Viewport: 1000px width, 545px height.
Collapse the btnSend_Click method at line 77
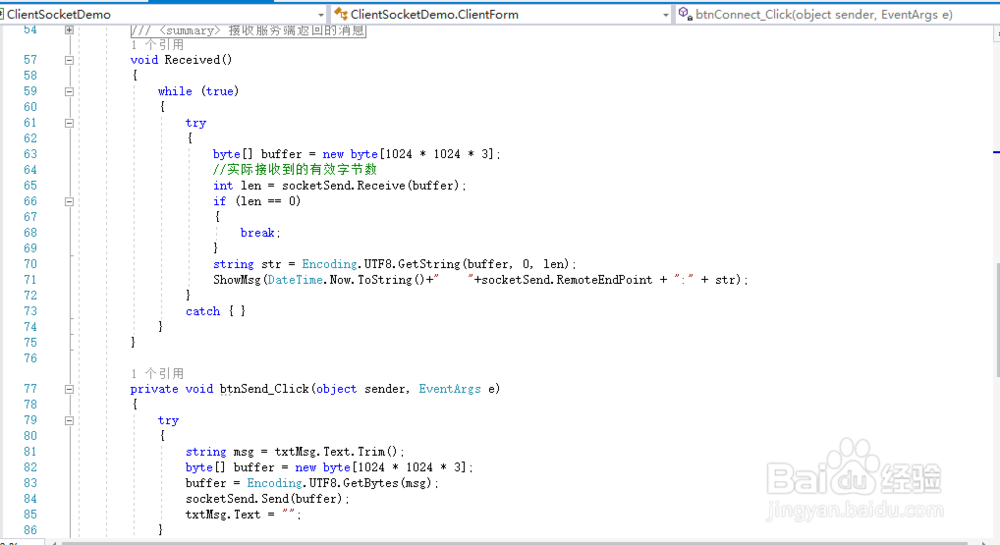(x=69, y=389)
